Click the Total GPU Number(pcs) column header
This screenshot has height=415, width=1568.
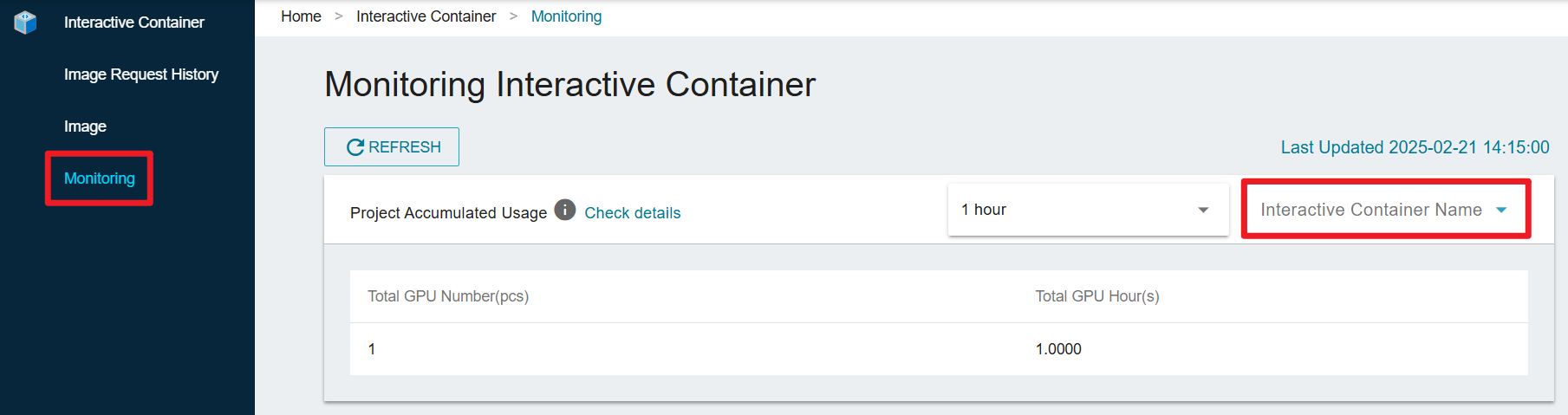tap(448, 296)
